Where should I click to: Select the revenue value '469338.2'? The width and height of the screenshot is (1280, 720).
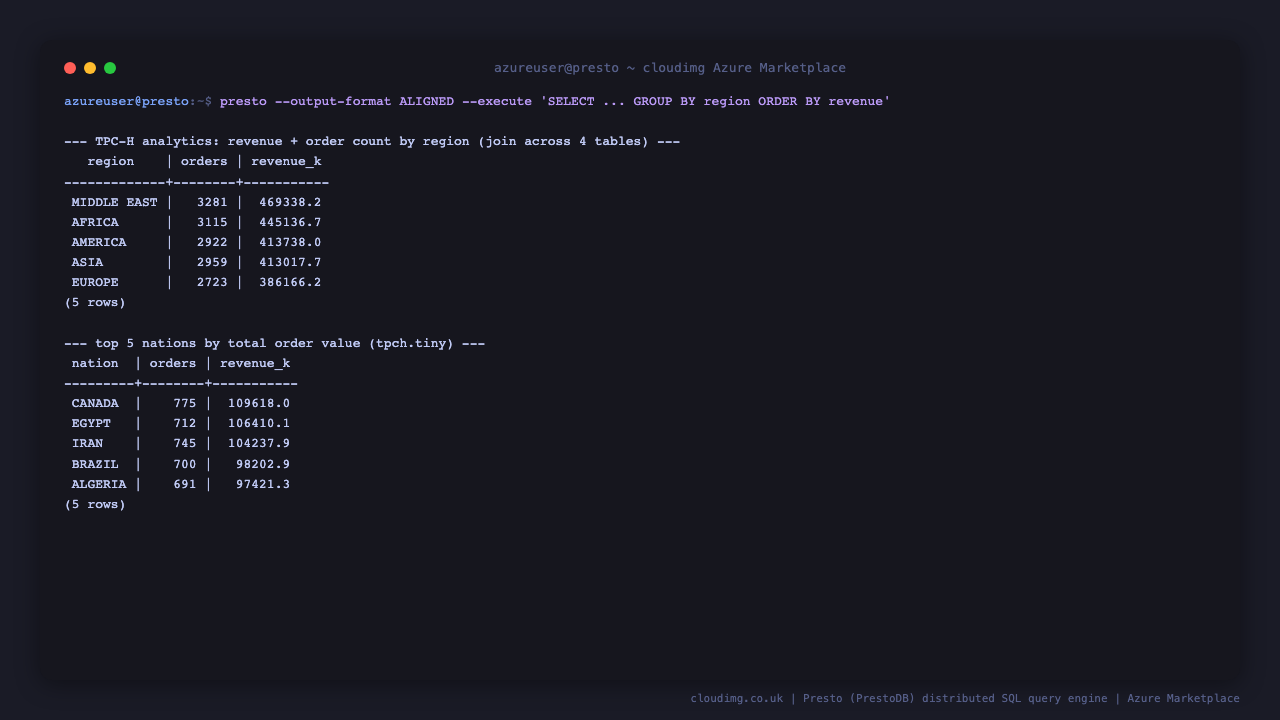[x=290, y=202]
